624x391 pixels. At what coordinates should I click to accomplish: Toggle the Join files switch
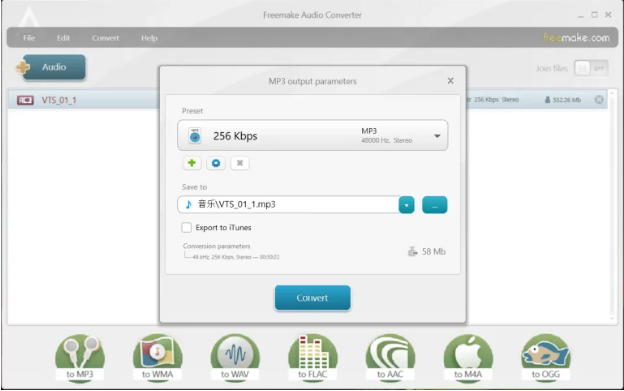click(591, 68)
